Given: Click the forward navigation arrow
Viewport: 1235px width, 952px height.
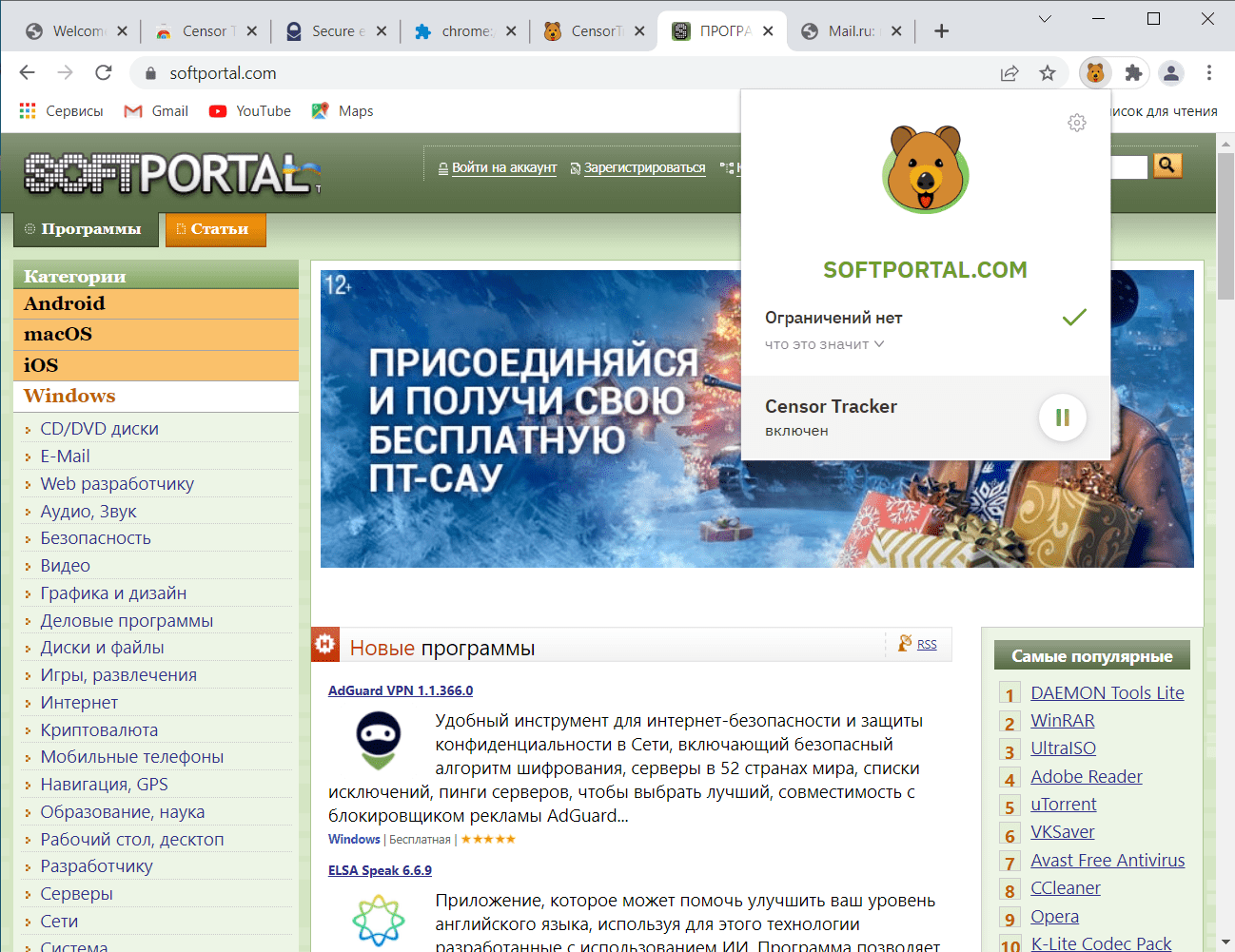Looking at the screenshot, I should (65, 73).
